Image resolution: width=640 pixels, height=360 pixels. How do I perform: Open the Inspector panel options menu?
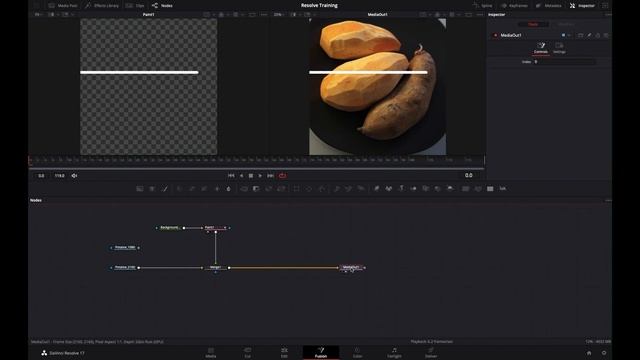click(x=608, y=15)
